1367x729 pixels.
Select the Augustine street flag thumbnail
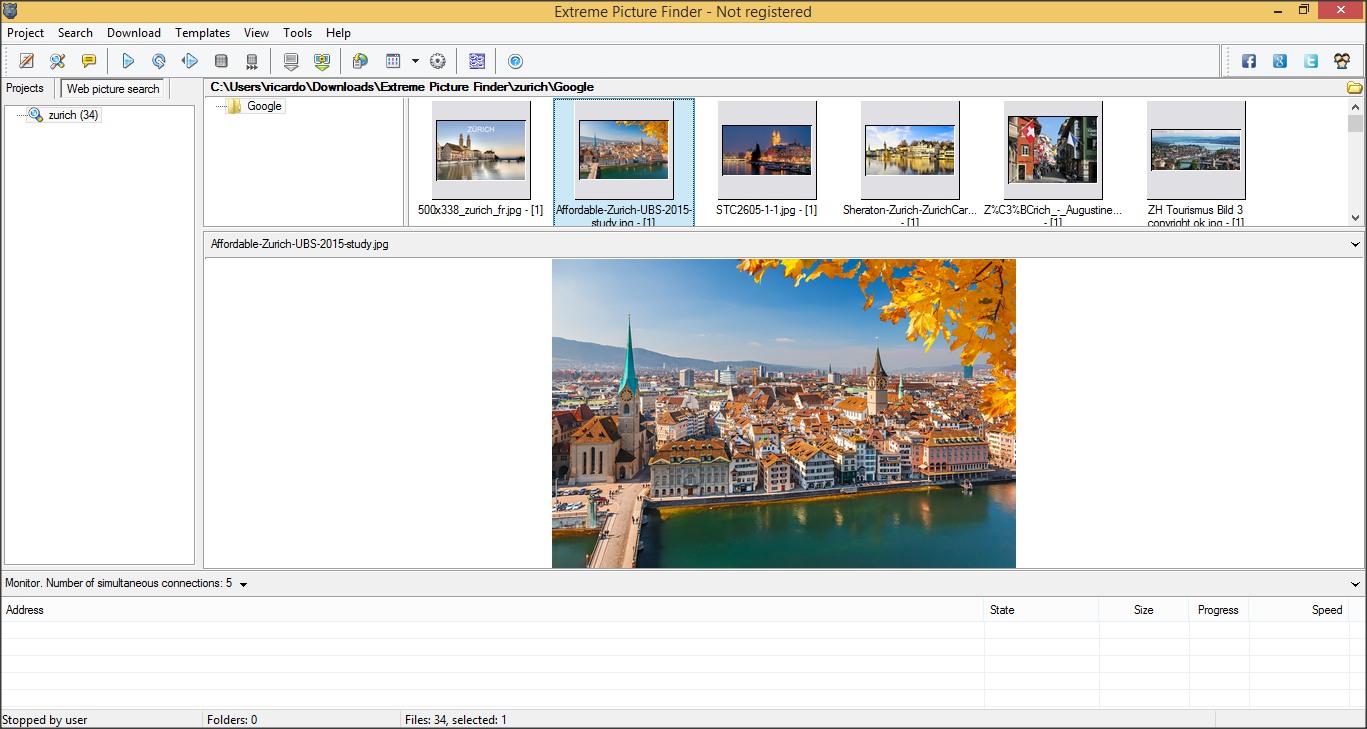(1053, 150)
